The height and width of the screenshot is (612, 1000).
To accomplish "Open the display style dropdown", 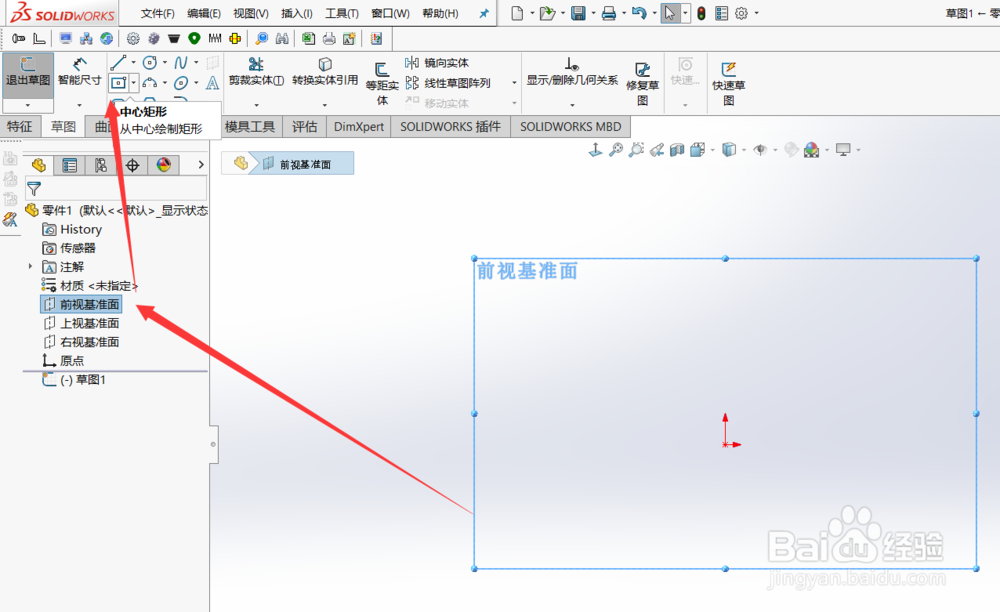I will (x=743, y=149).
